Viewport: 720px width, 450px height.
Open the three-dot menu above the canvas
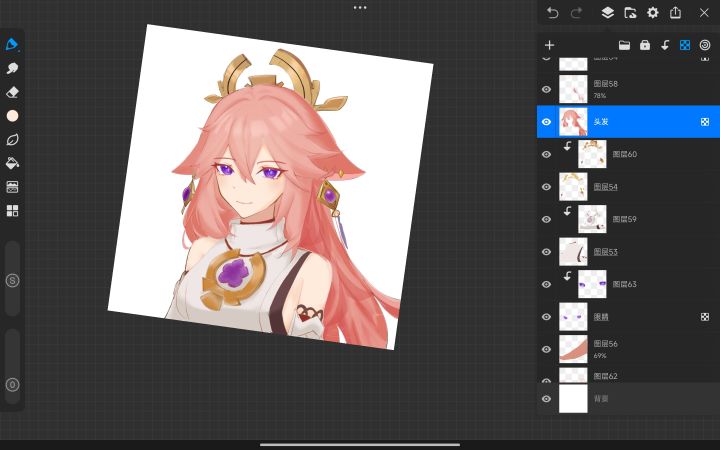[x=360, y=7]
